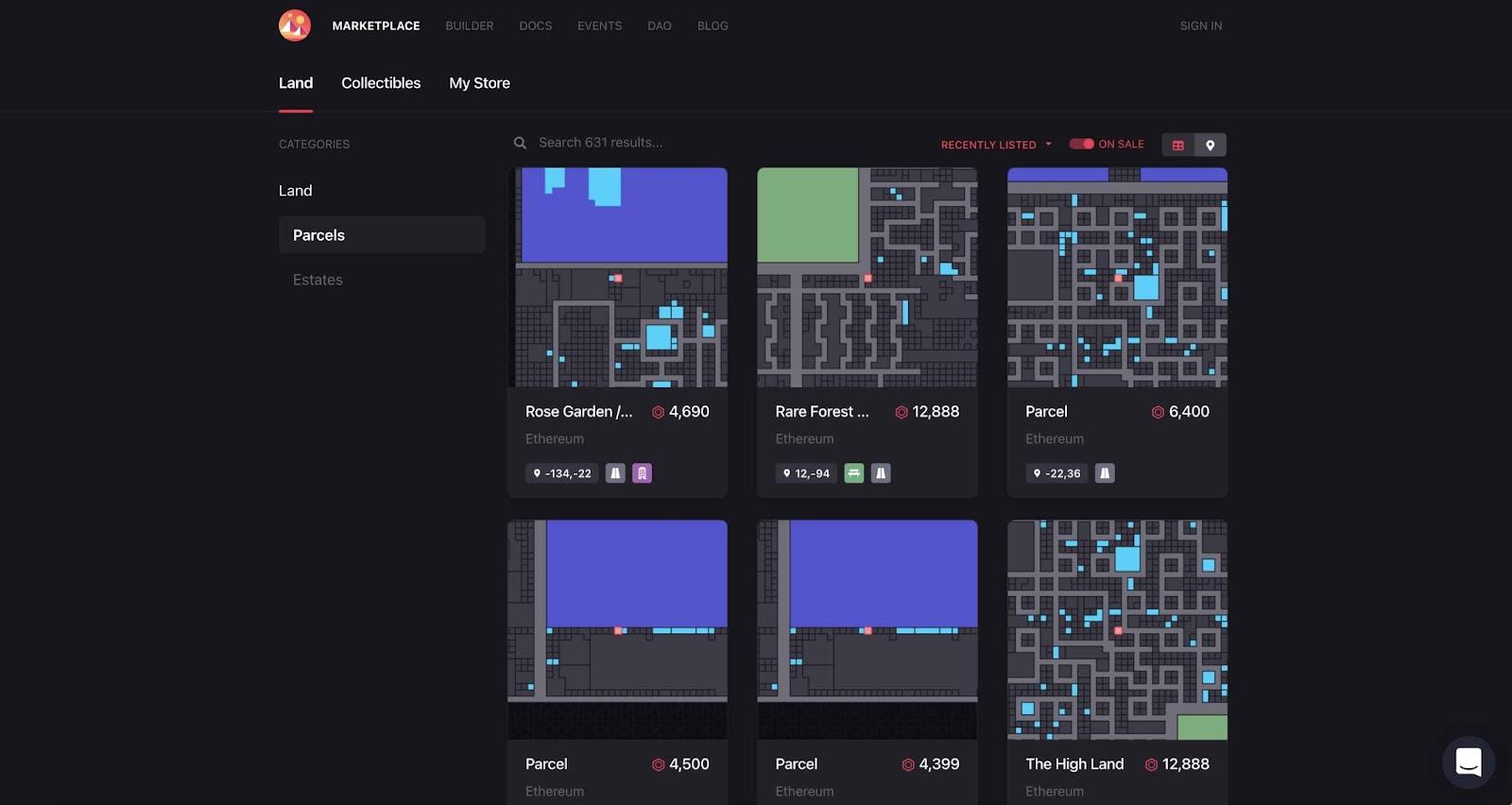Click the 4,399 price text
The width and height of the screenshot is (1512, 805).
939,764
